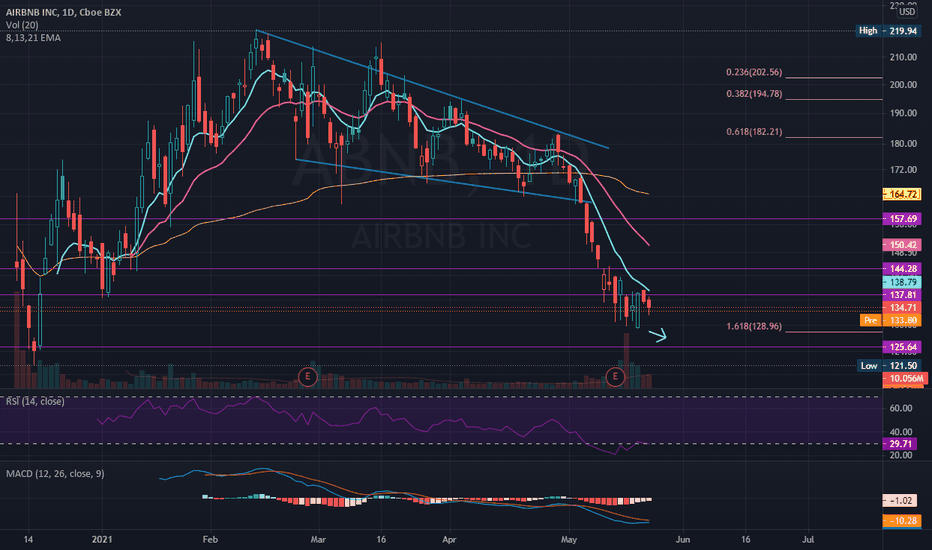Click the May label on the time axis
The width and height of the screenshot is (932, 550).
[569, 539]
